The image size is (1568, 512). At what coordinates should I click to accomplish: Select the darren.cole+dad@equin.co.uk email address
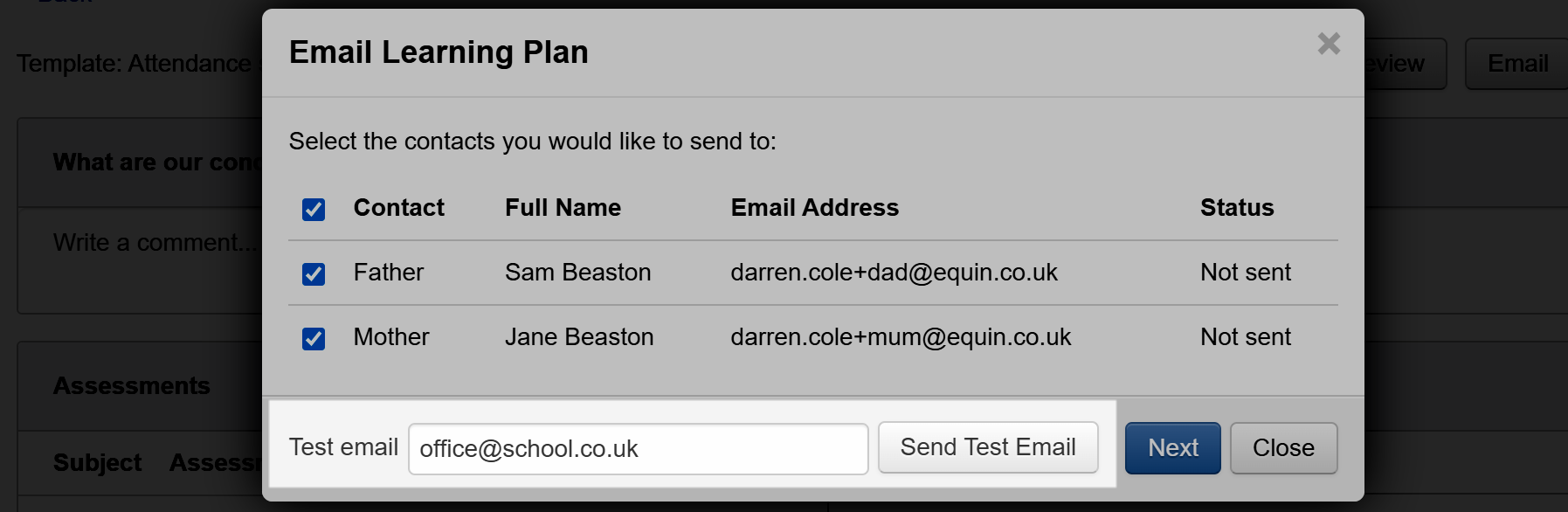[894, 273]
